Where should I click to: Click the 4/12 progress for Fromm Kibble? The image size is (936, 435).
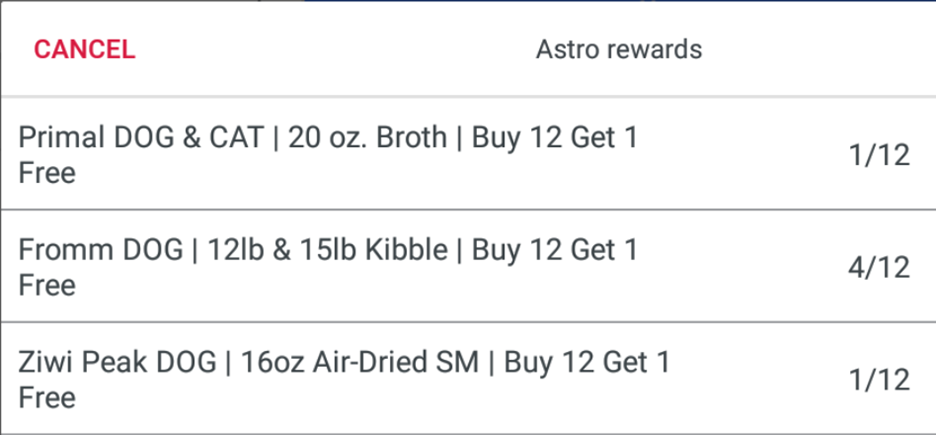click(878, 268)
